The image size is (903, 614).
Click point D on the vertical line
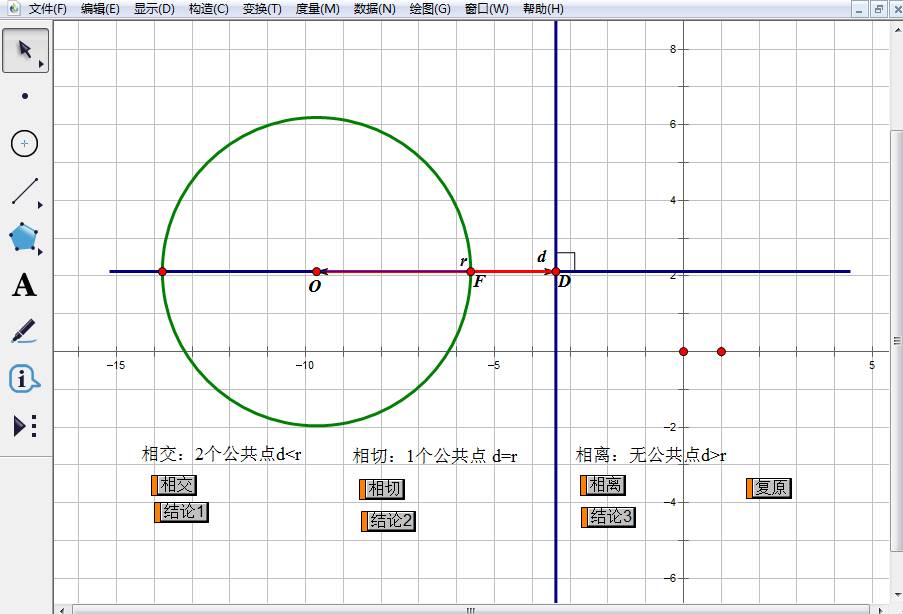point(556,271)
